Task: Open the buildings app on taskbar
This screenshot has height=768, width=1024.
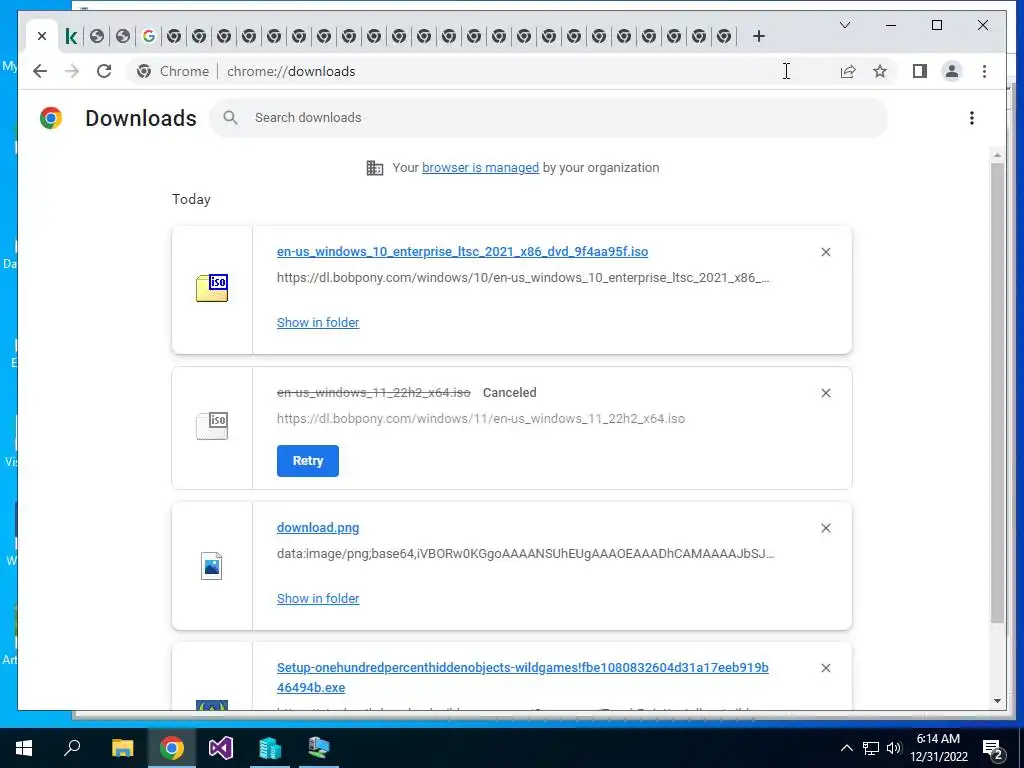Action: (270, 748)
